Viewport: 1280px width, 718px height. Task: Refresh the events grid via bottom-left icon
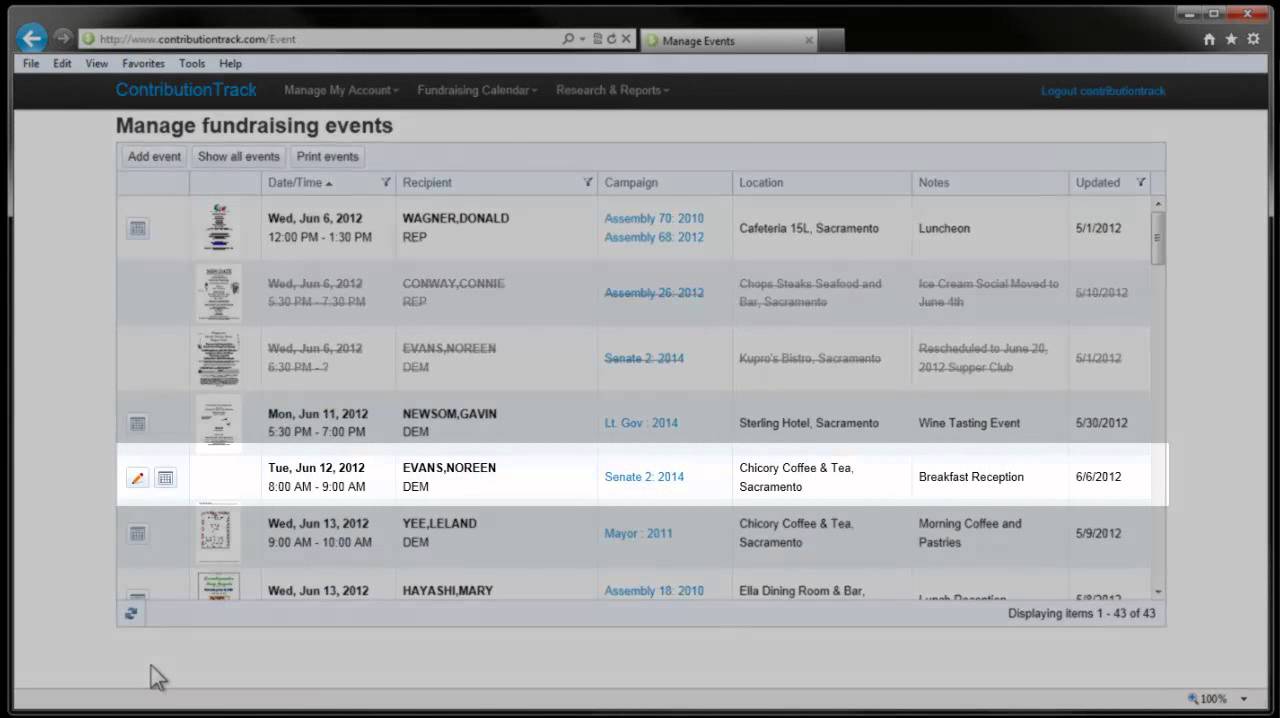pyautogui.click(x=131, y=613)
